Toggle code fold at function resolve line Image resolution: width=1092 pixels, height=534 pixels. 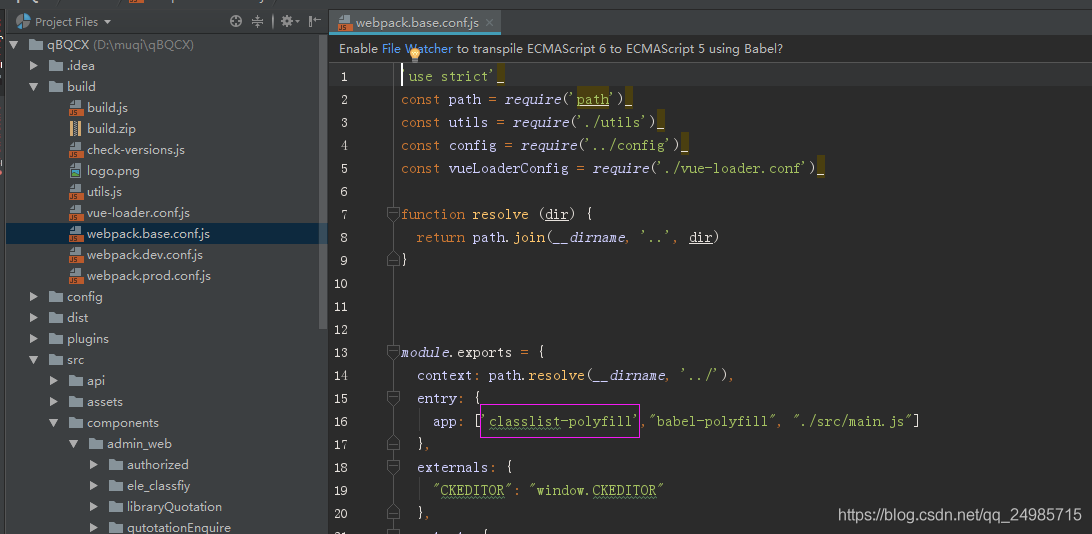[x=393, y=214]
